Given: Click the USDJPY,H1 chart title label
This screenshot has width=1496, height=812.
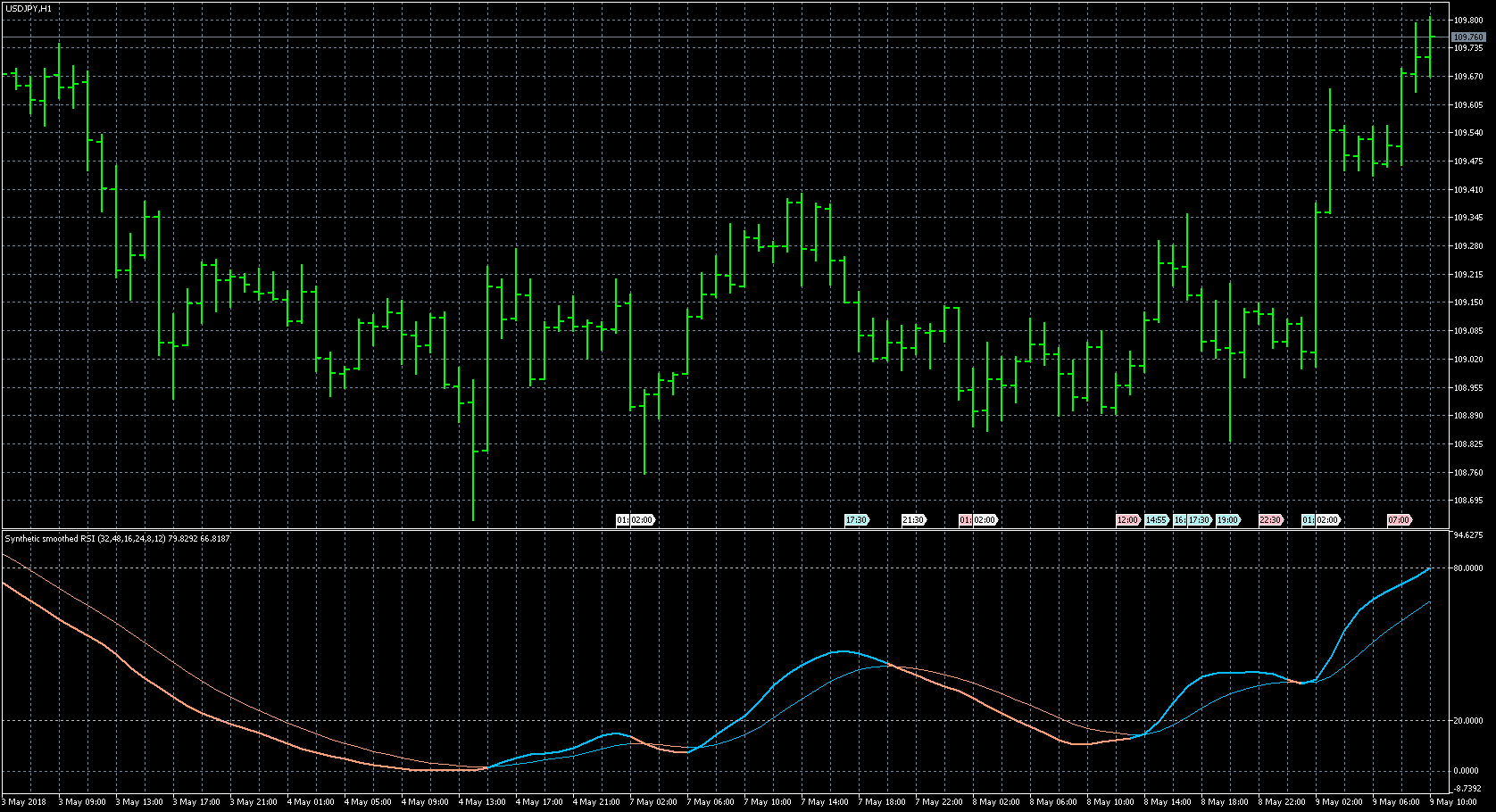Looking at the screenshot, I should 28,8.
